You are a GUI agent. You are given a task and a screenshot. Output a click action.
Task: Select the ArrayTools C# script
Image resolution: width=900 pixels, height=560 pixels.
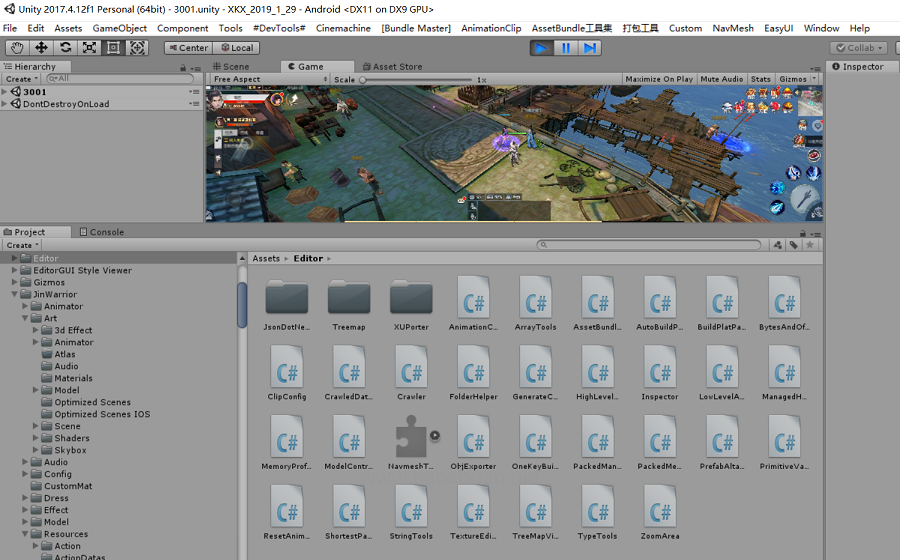point(536,297)
